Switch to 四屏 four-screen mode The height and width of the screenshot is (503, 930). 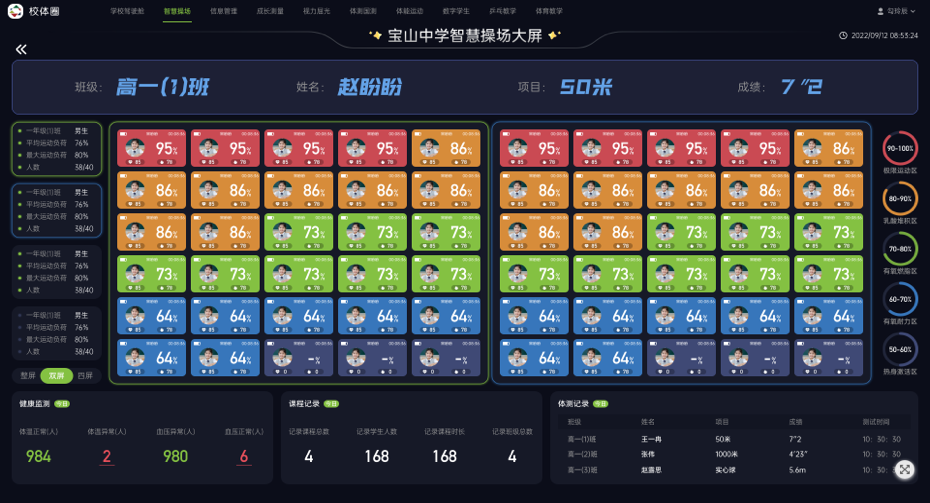(x=85, y=376)
